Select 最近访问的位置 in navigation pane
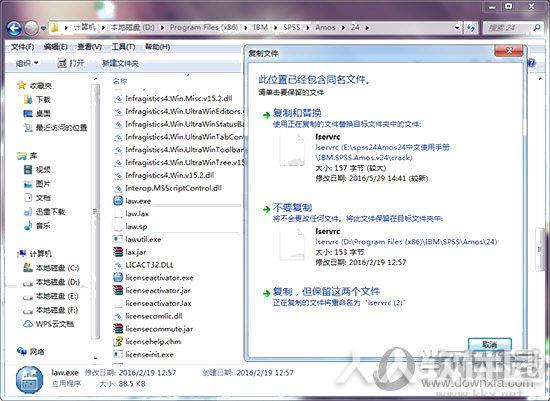550x401 pixels. pyautogui.click(x=55, y=128)
